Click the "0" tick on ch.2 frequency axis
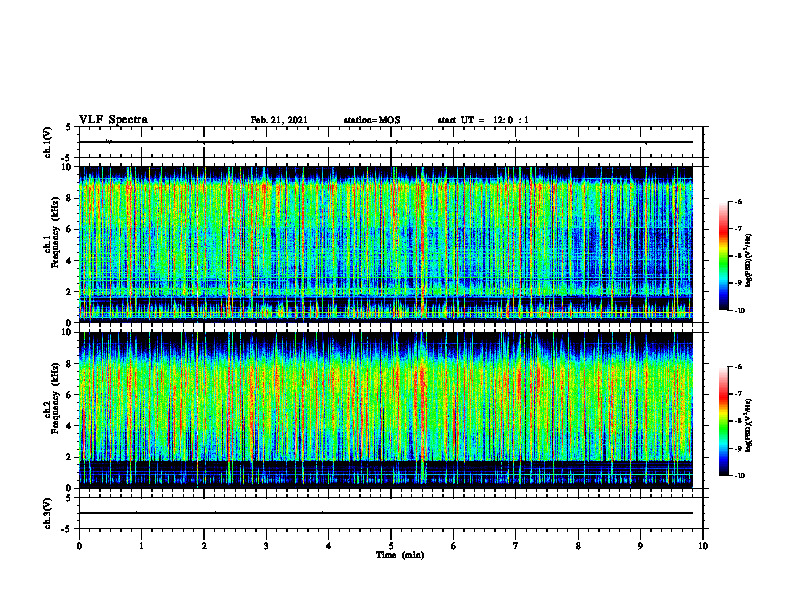792x612 pixels. pos(70,488)
